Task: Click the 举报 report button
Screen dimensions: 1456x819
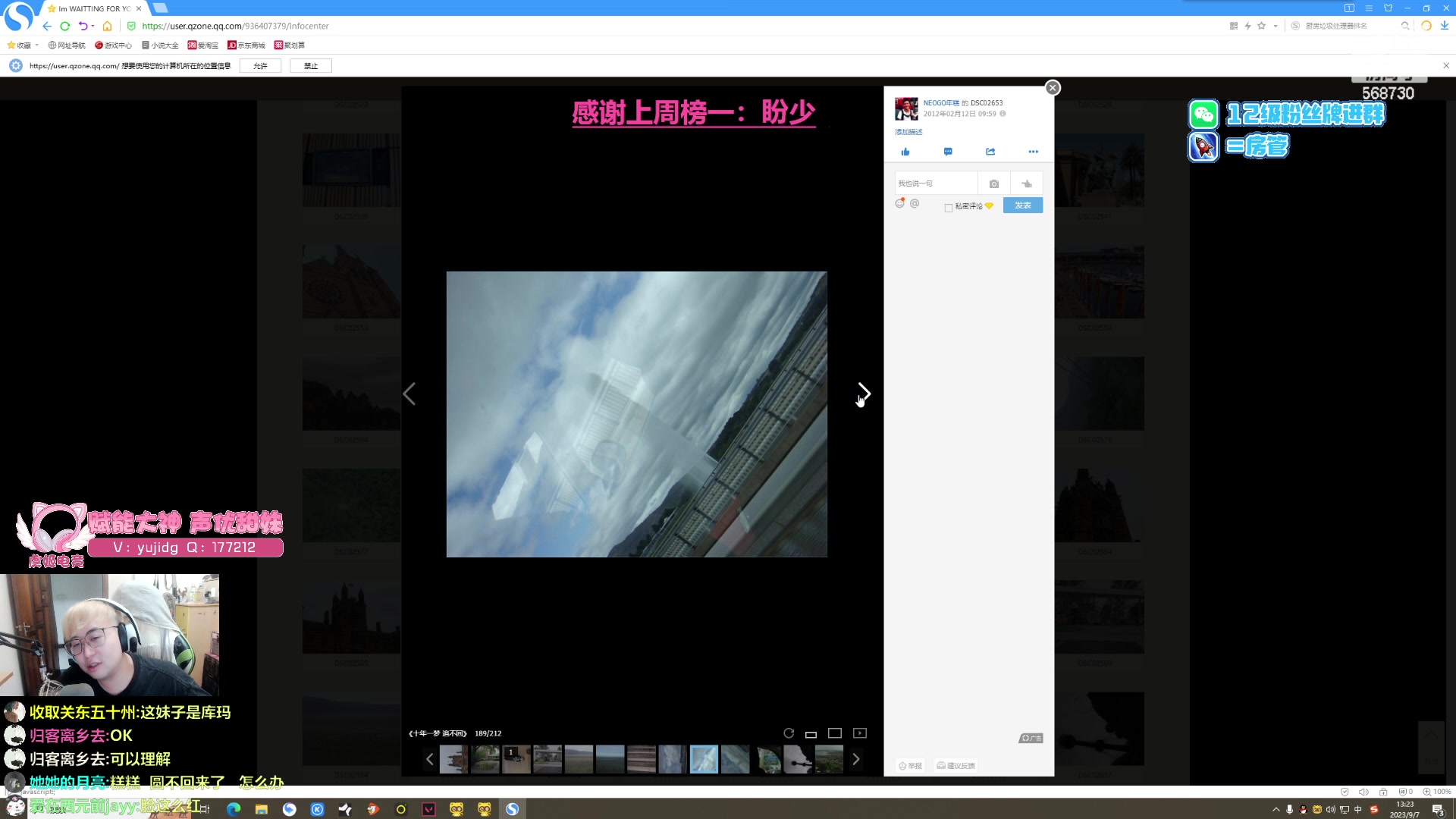Action: [911, 766]
